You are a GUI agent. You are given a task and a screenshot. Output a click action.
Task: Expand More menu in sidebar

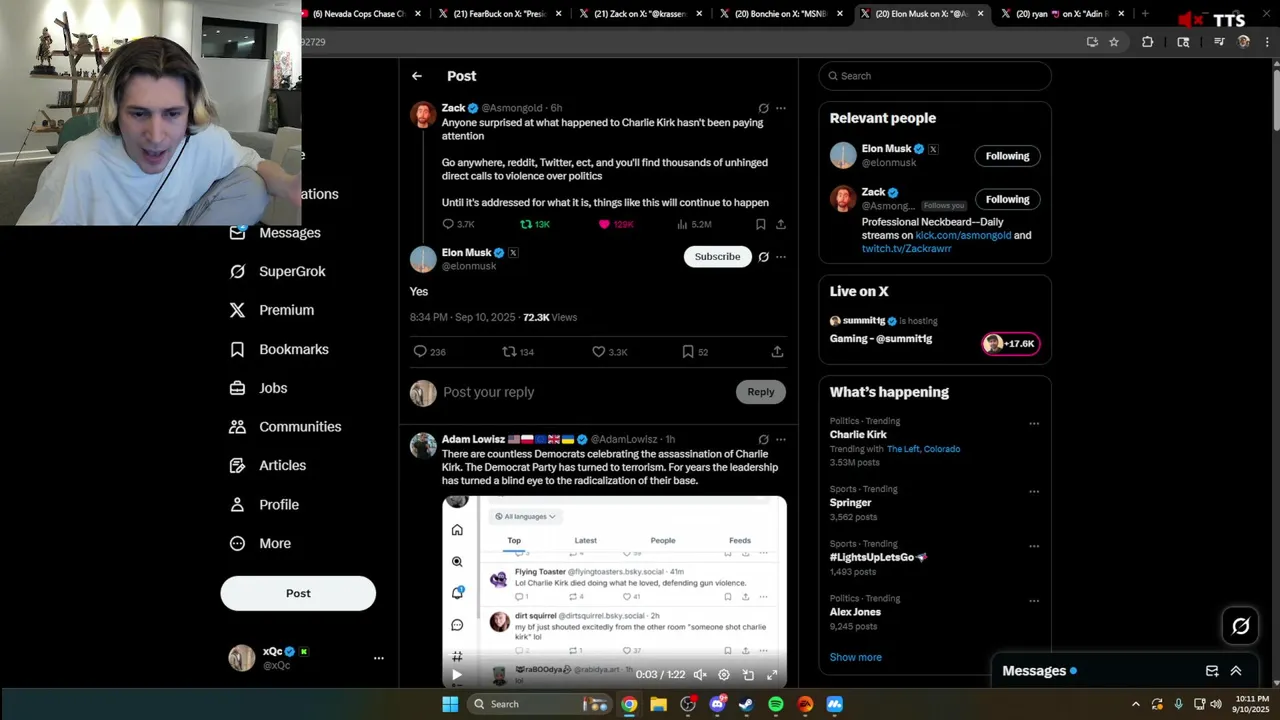click(261, 544)
